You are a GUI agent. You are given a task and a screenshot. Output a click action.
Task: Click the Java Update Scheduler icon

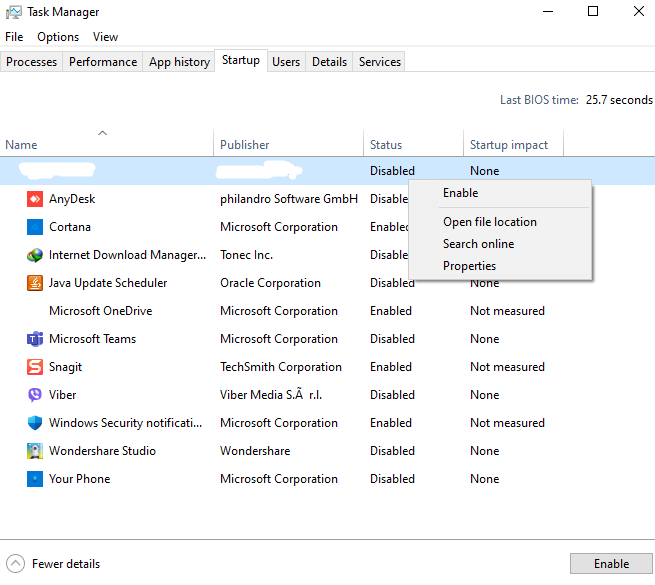(x=35, y=283)
